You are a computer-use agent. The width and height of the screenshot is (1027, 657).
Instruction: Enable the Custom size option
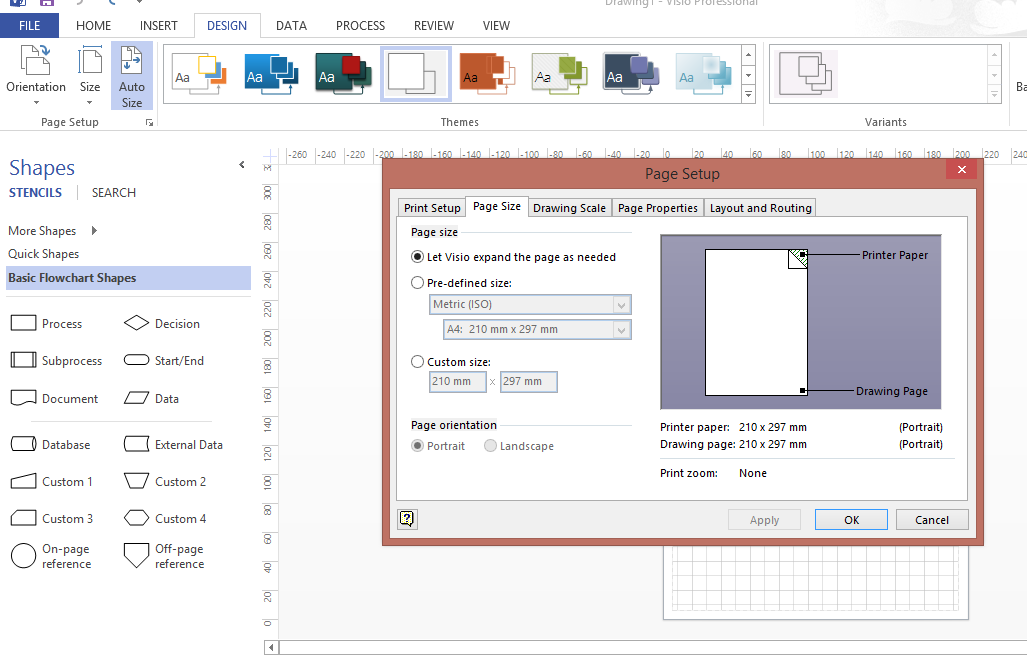pos(417,361)
